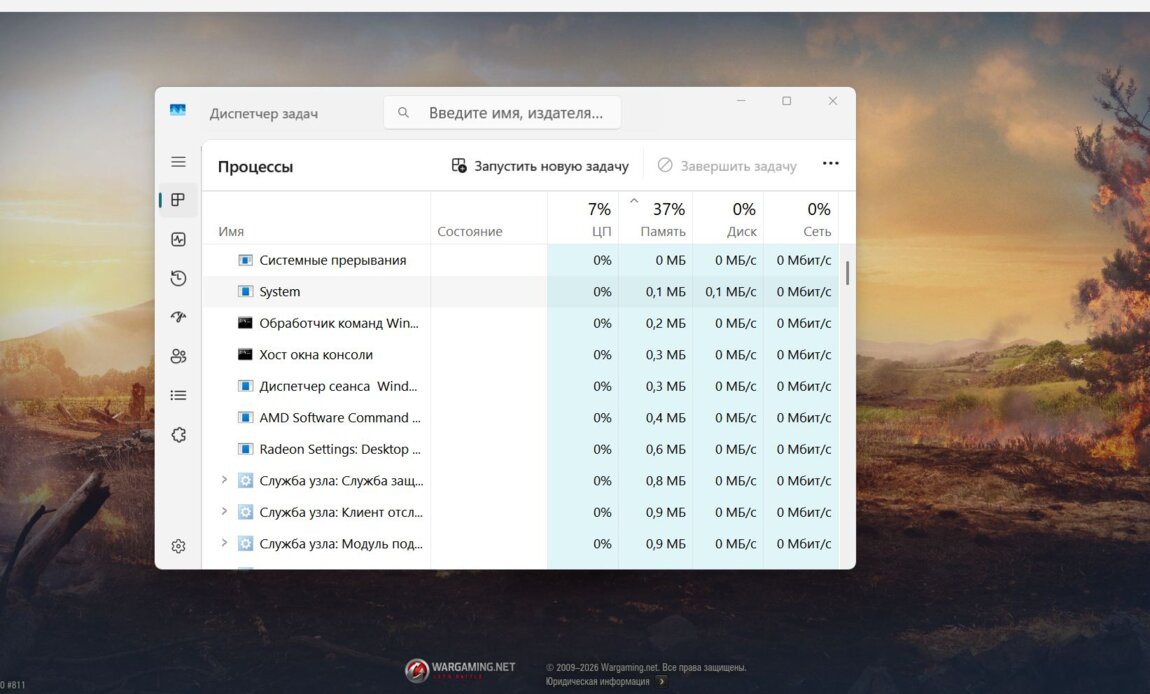This screenshot has height=694, width=1150.
Task: Open the Performance page icon in sidebar
Action: point(178,239)
